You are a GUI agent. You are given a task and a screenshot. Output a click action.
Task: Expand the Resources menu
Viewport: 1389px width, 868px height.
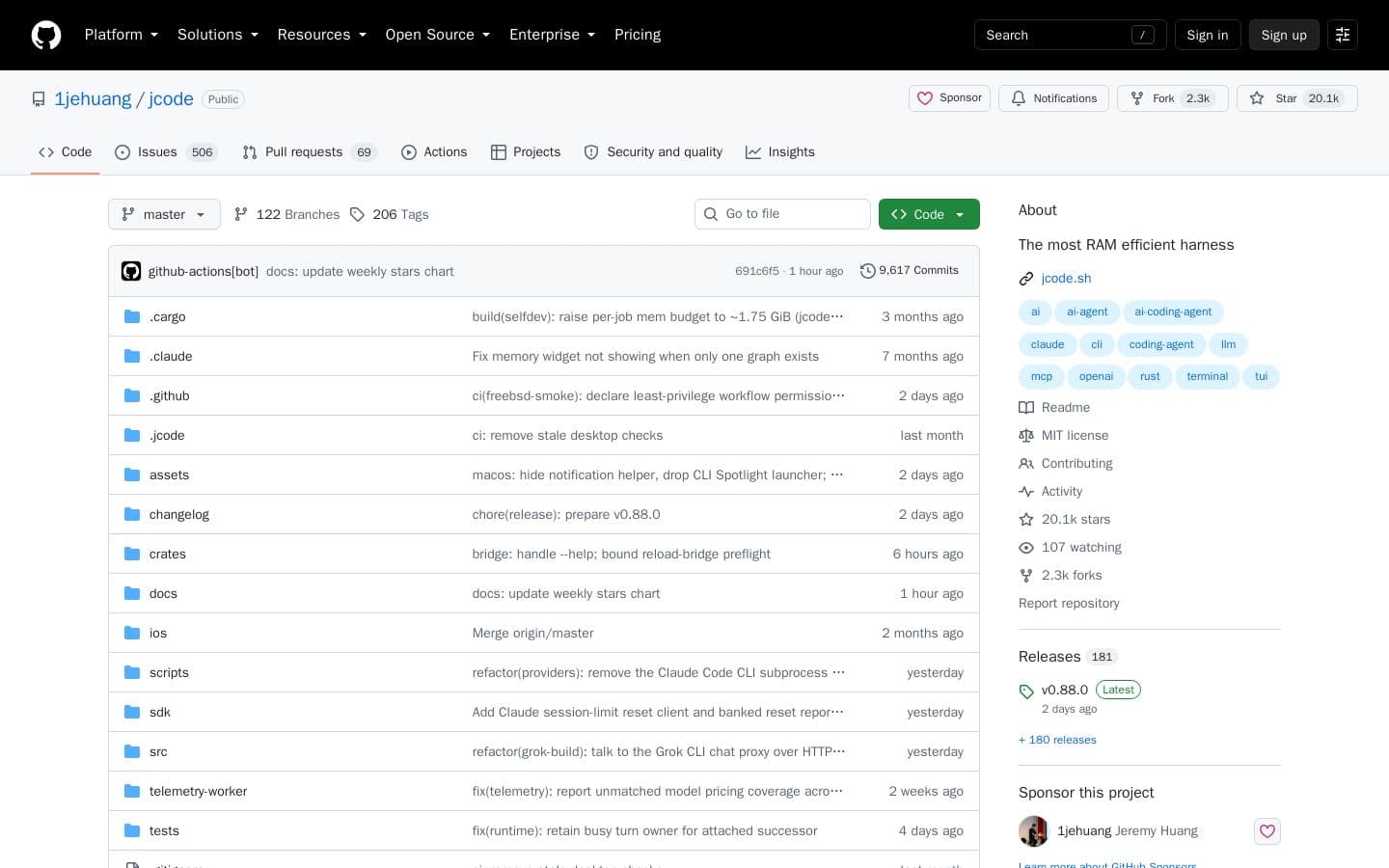point(322,35)
